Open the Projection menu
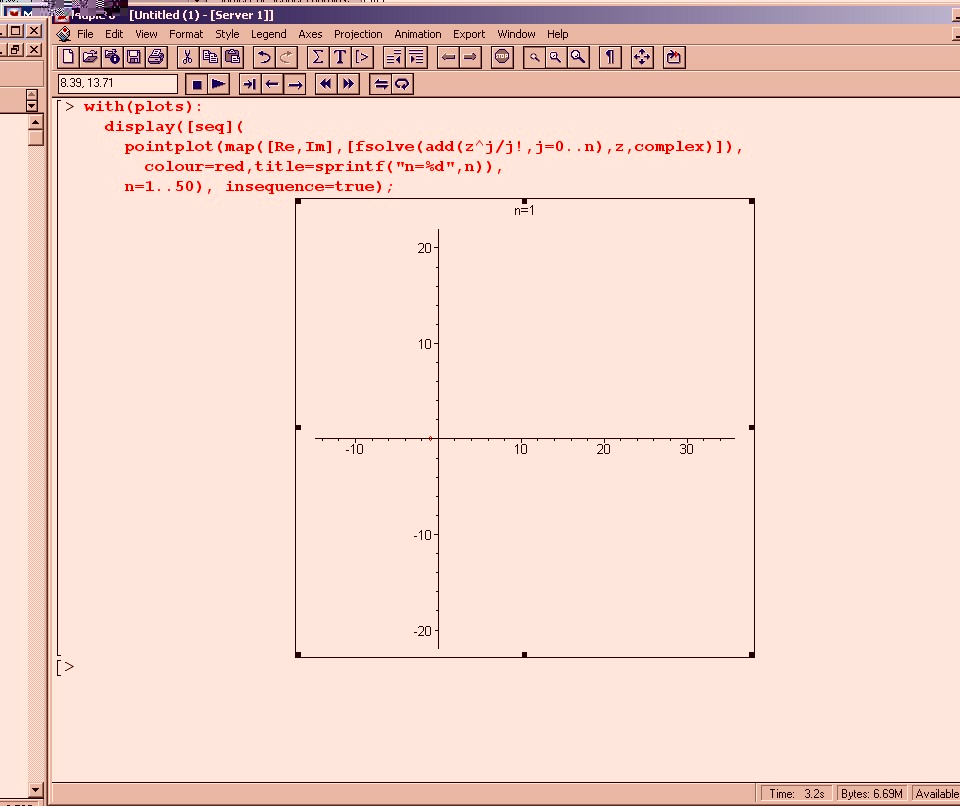Viewport: 960px width, 806px height. click(358, 34)
